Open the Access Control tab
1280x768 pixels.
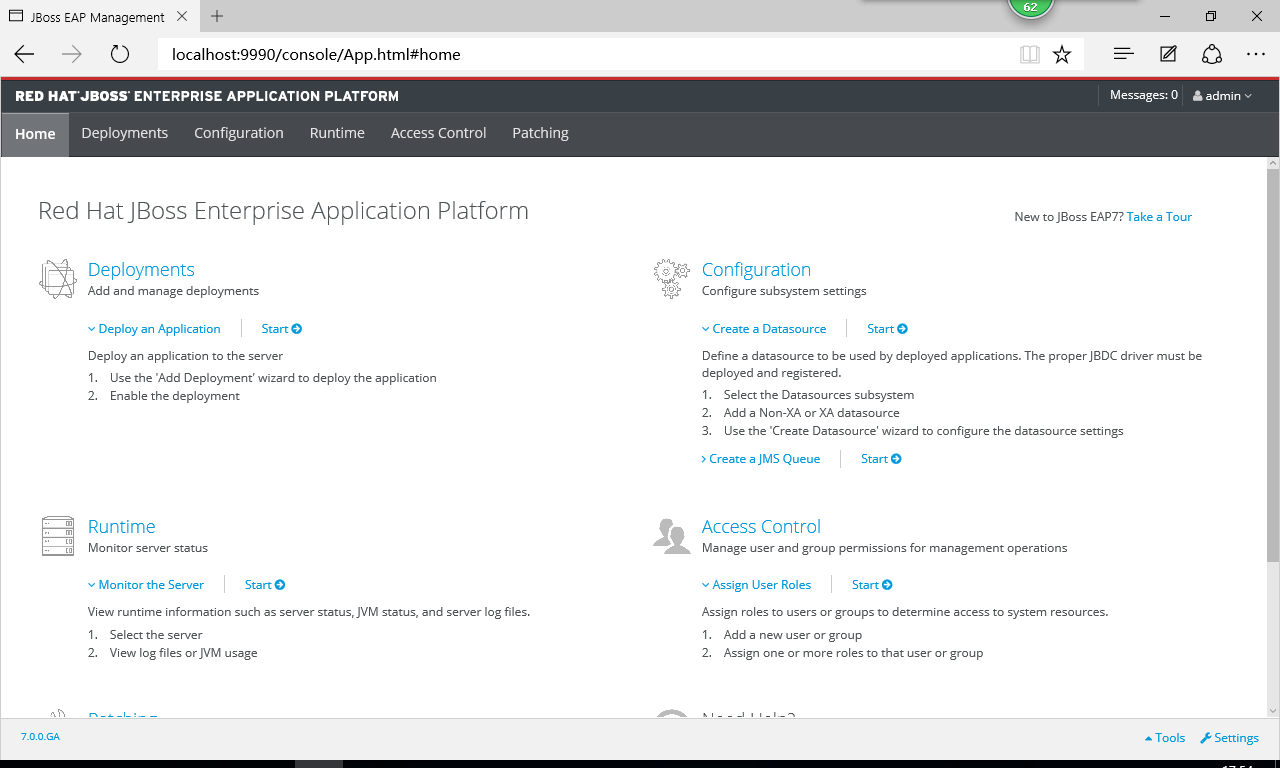click(438, 133)
